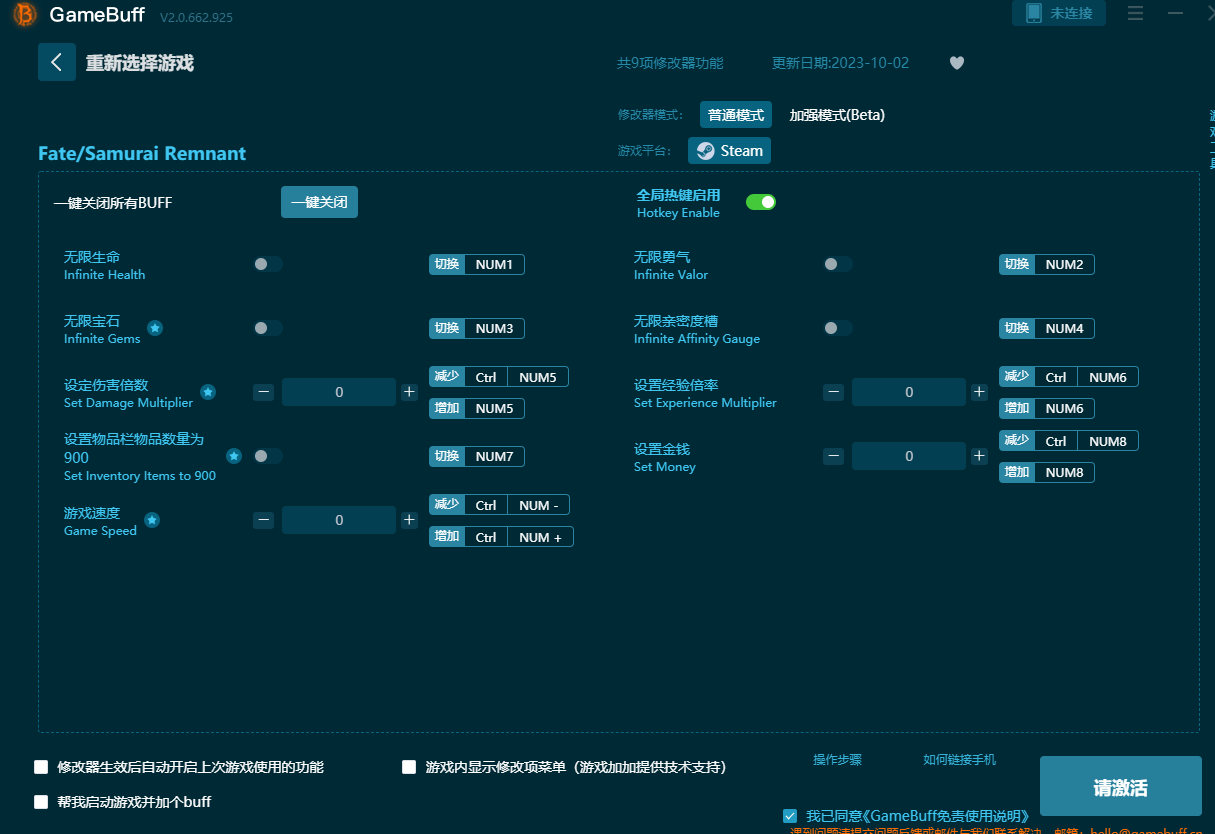The height and width of the screenshot is (834, 1215).
Task: Check the launch game and add buff checkbox
Action: [41, 802]
